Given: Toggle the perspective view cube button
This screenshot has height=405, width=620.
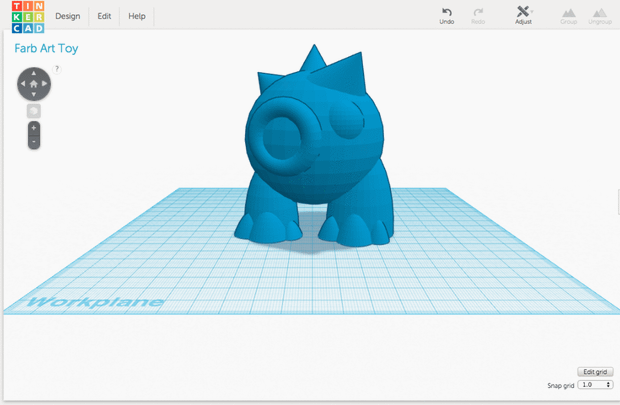Looking at the screenshot, I should click(34, 111).
